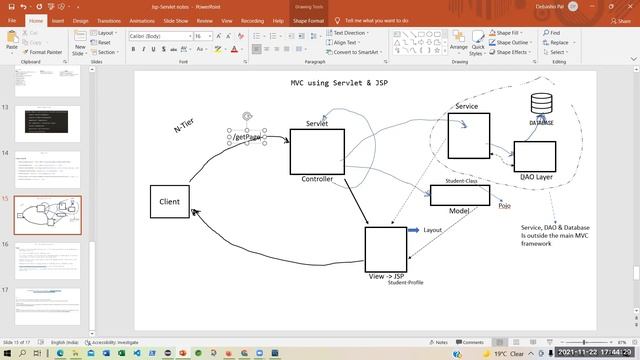Click the Quick Styles icon
640x360 pixels.
click(x=478, y=43)
